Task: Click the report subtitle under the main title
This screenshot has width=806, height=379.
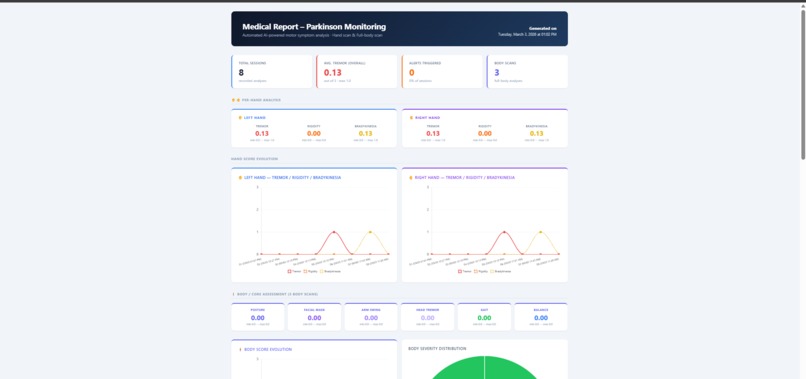Action: point(312,35)
